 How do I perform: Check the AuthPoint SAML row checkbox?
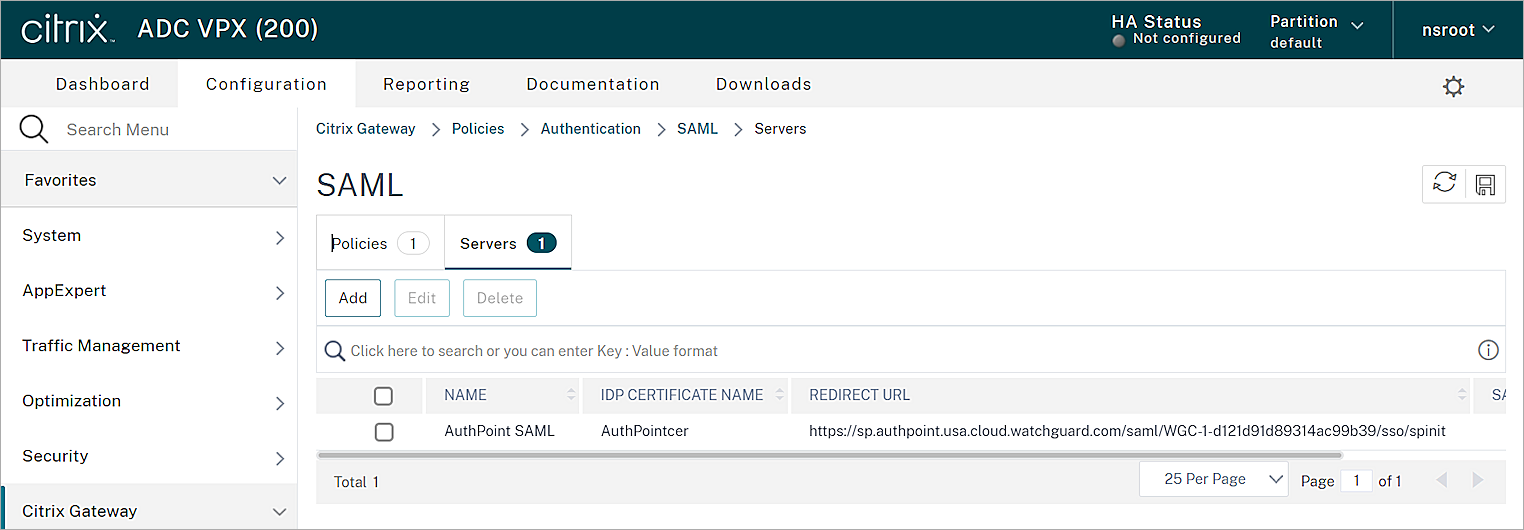tap(383, 432)
